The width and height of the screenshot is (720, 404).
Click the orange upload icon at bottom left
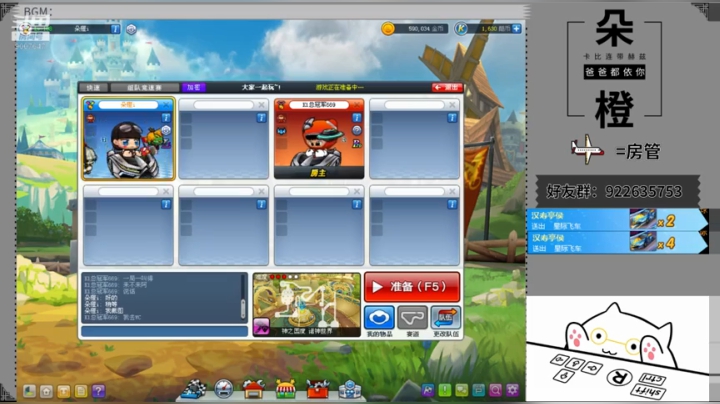point(64,391)
